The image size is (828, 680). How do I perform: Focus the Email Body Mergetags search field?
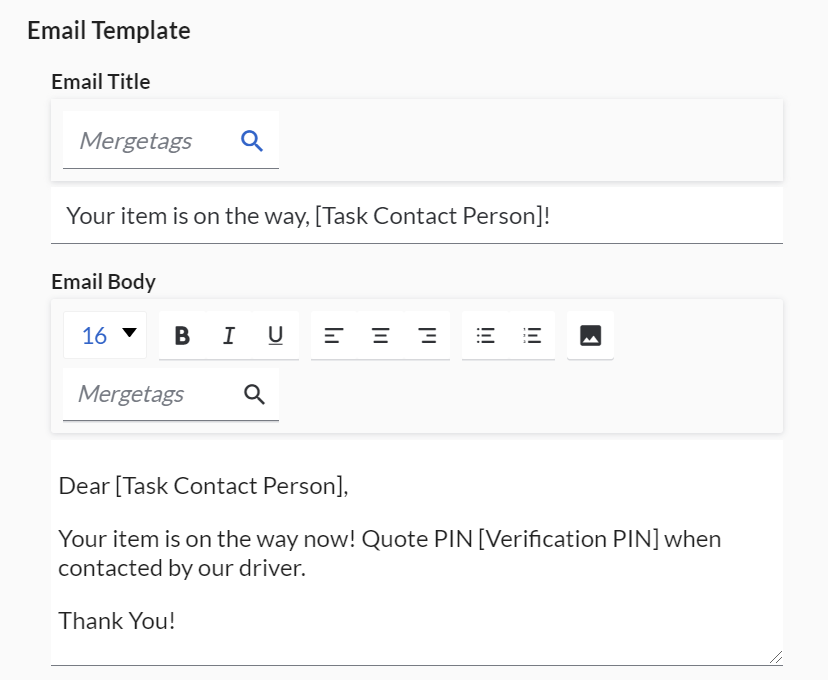pos(150,394)
